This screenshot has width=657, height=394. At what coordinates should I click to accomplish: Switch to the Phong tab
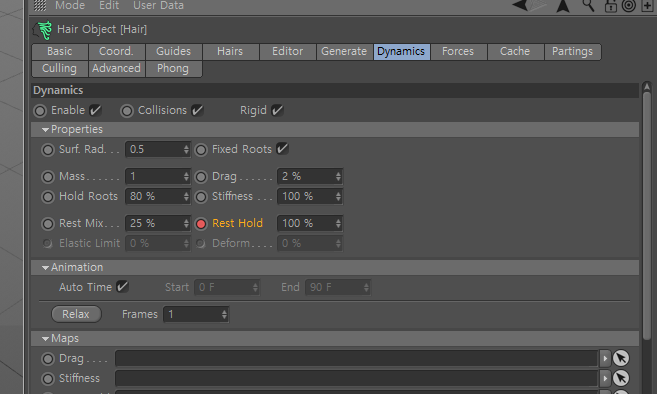point(173,69)
